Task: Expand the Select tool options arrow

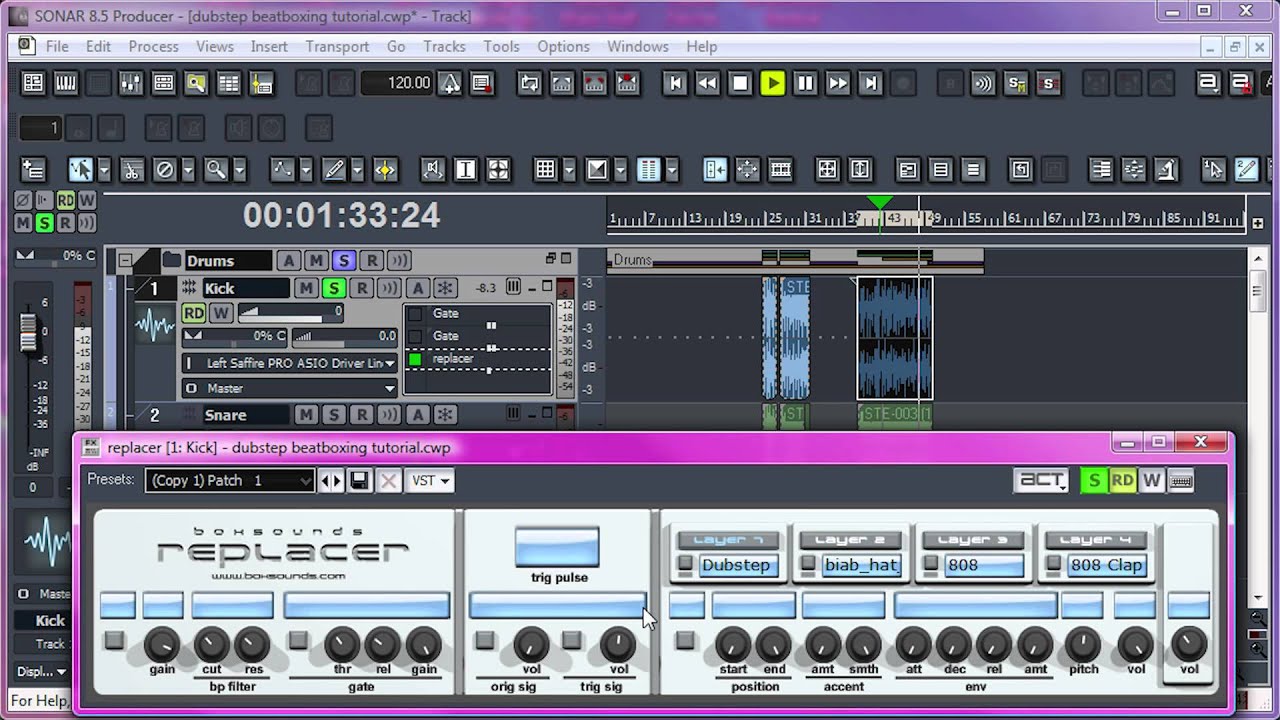Action: [104, 170]
